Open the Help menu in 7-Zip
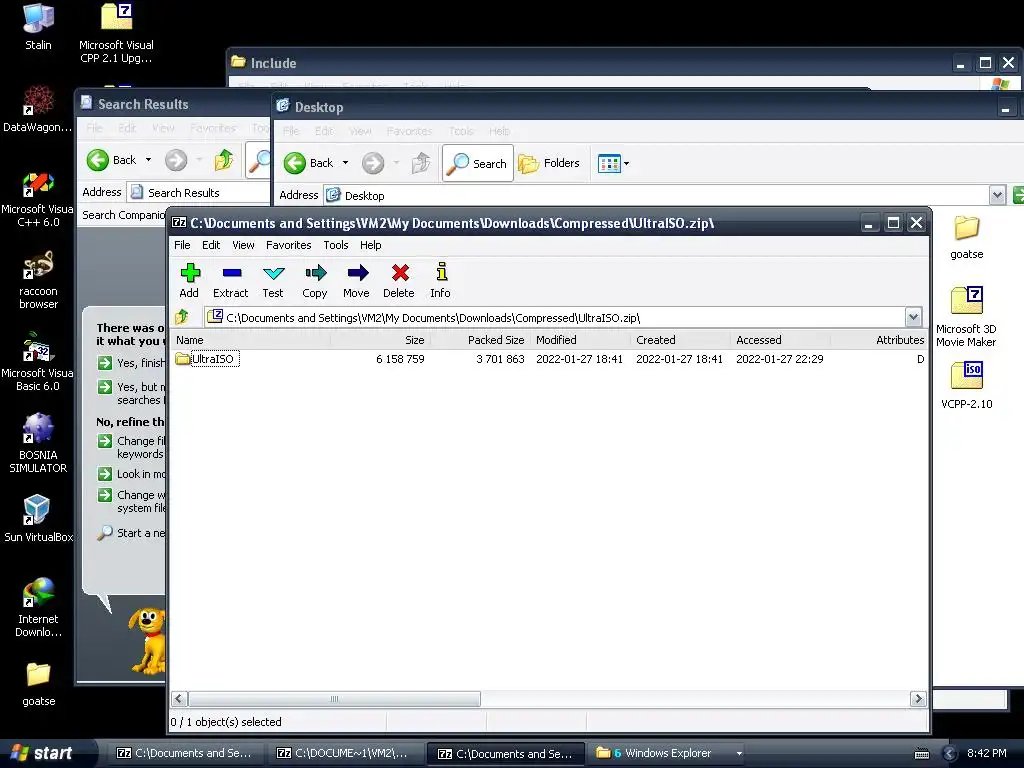The width and height of the screenshot is (1024, 768). [x=370, y=246]
